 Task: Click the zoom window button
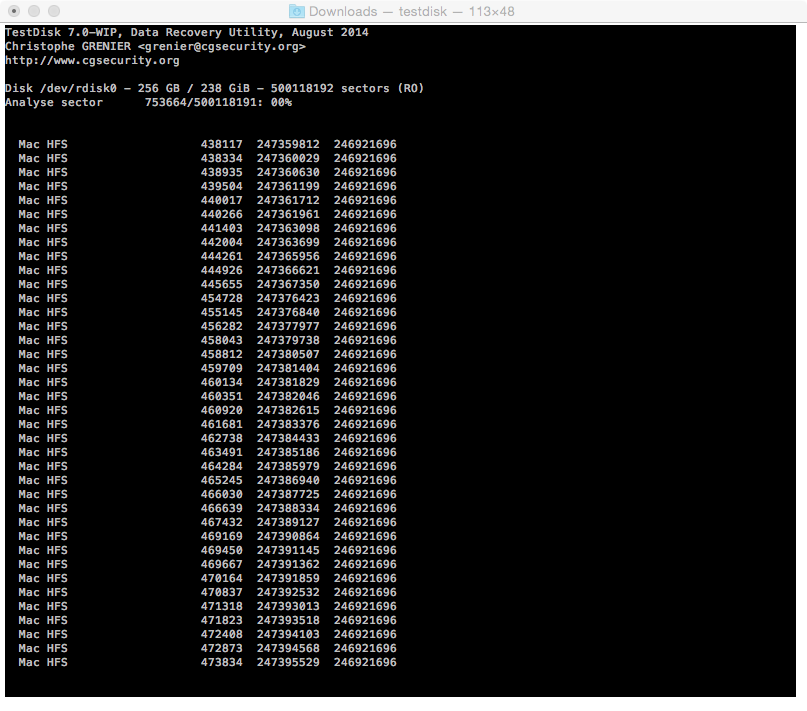[x=54, y=11]
